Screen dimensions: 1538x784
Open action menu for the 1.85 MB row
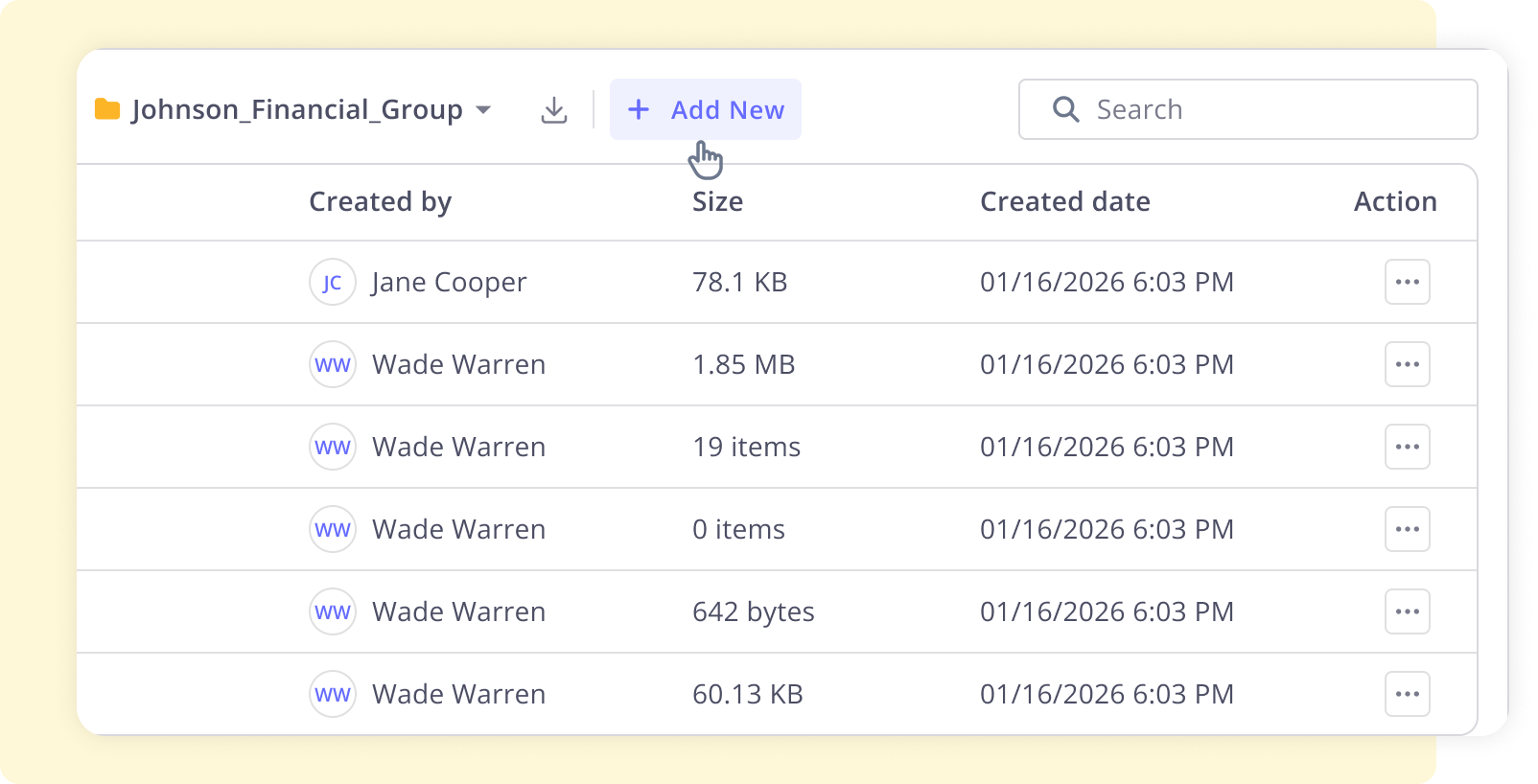tap(1407, 364)
